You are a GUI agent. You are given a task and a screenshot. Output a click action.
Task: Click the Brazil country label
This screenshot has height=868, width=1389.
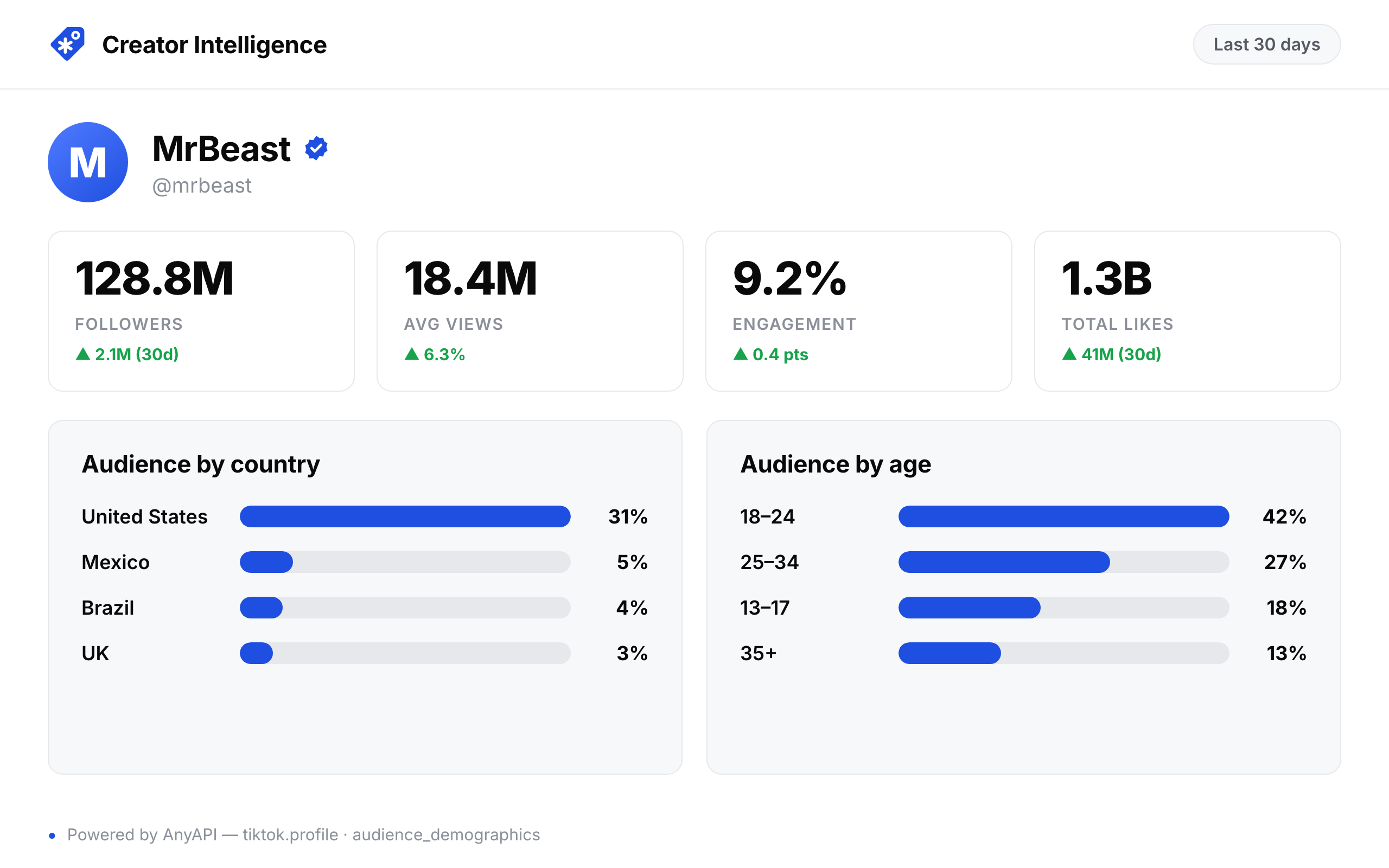pyautogui.click(x=108, y=608)
